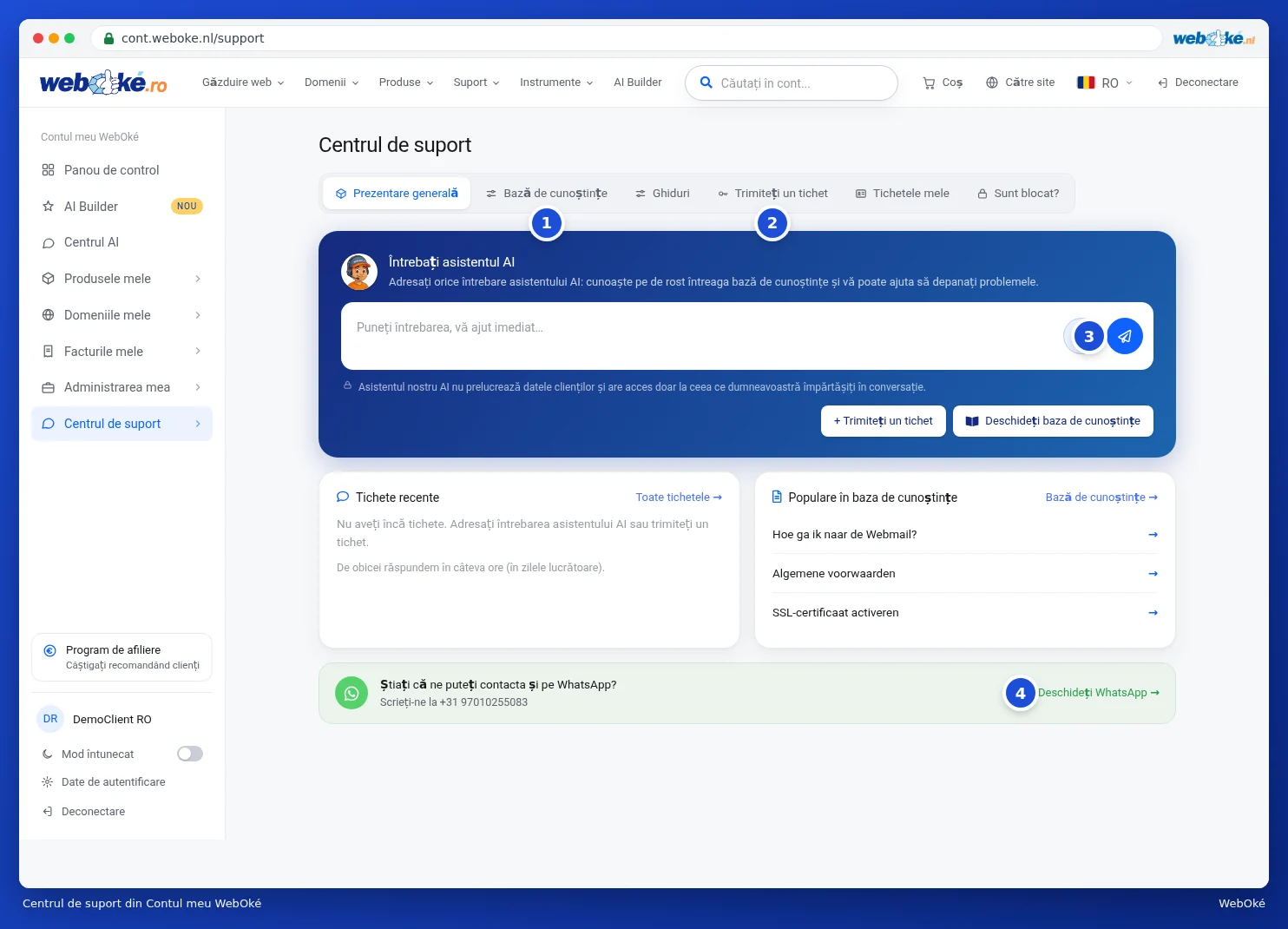Screen dimensions: 1288x929
Task: Click the Panou de control grid icon
Action: pyautogui.click(x=49, y=170)
